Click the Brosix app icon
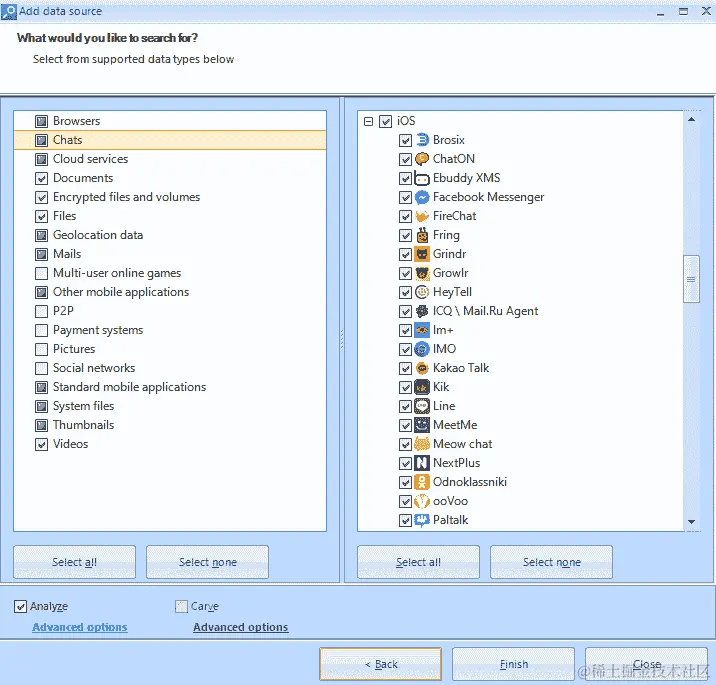This screenshot has height=685, width=716. click(422, 140)
